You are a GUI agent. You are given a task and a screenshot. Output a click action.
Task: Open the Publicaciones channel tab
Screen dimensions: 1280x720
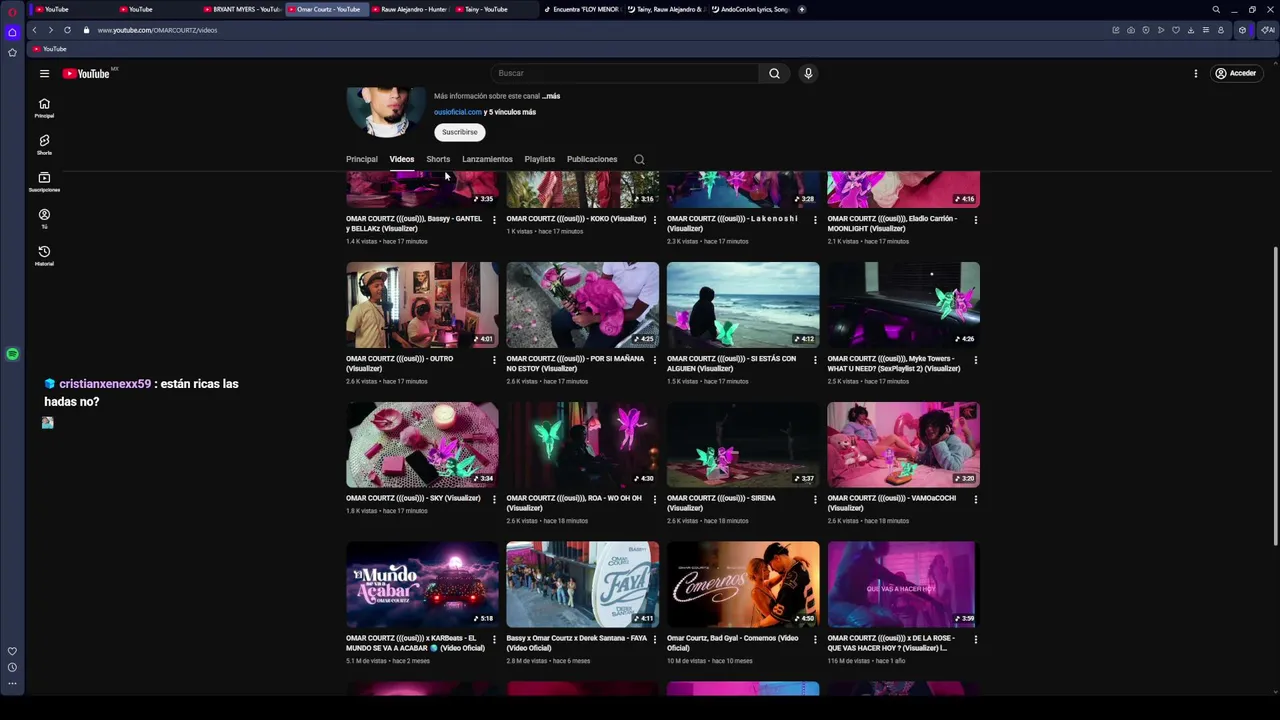coord(592,159)
